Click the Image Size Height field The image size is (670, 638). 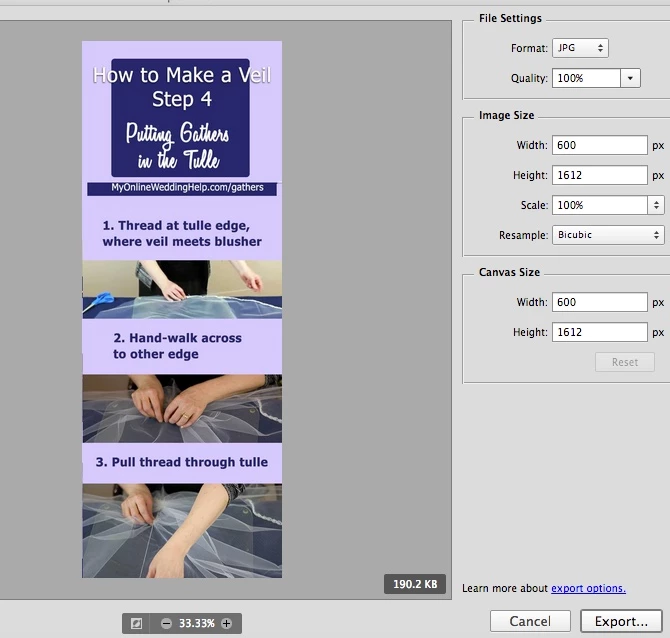pyautogui.click(x=599, y=175)
